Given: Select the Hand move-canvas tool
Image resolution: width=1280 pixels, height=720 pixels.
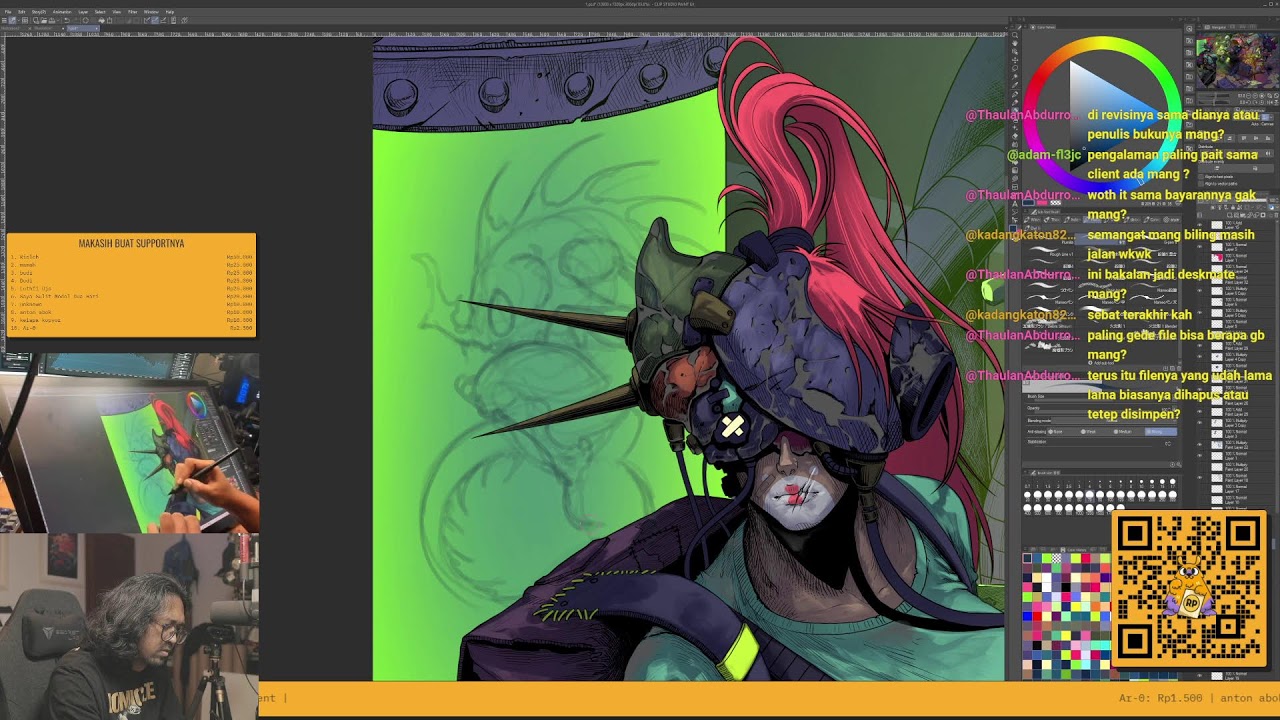Looking at the screenshot, I should click(x=1015, y=44).
